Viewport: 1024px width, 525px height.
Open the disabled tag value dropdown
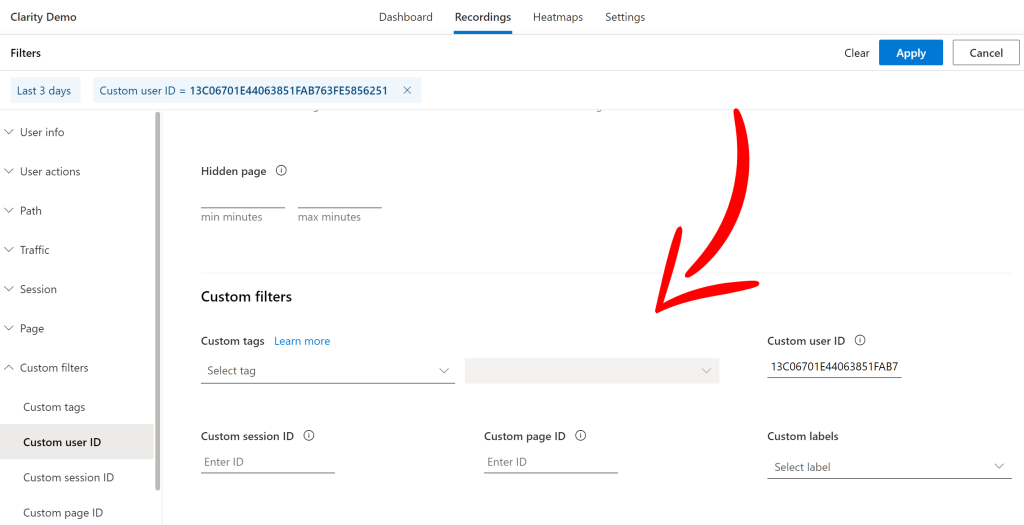click(x=592, y=370)
